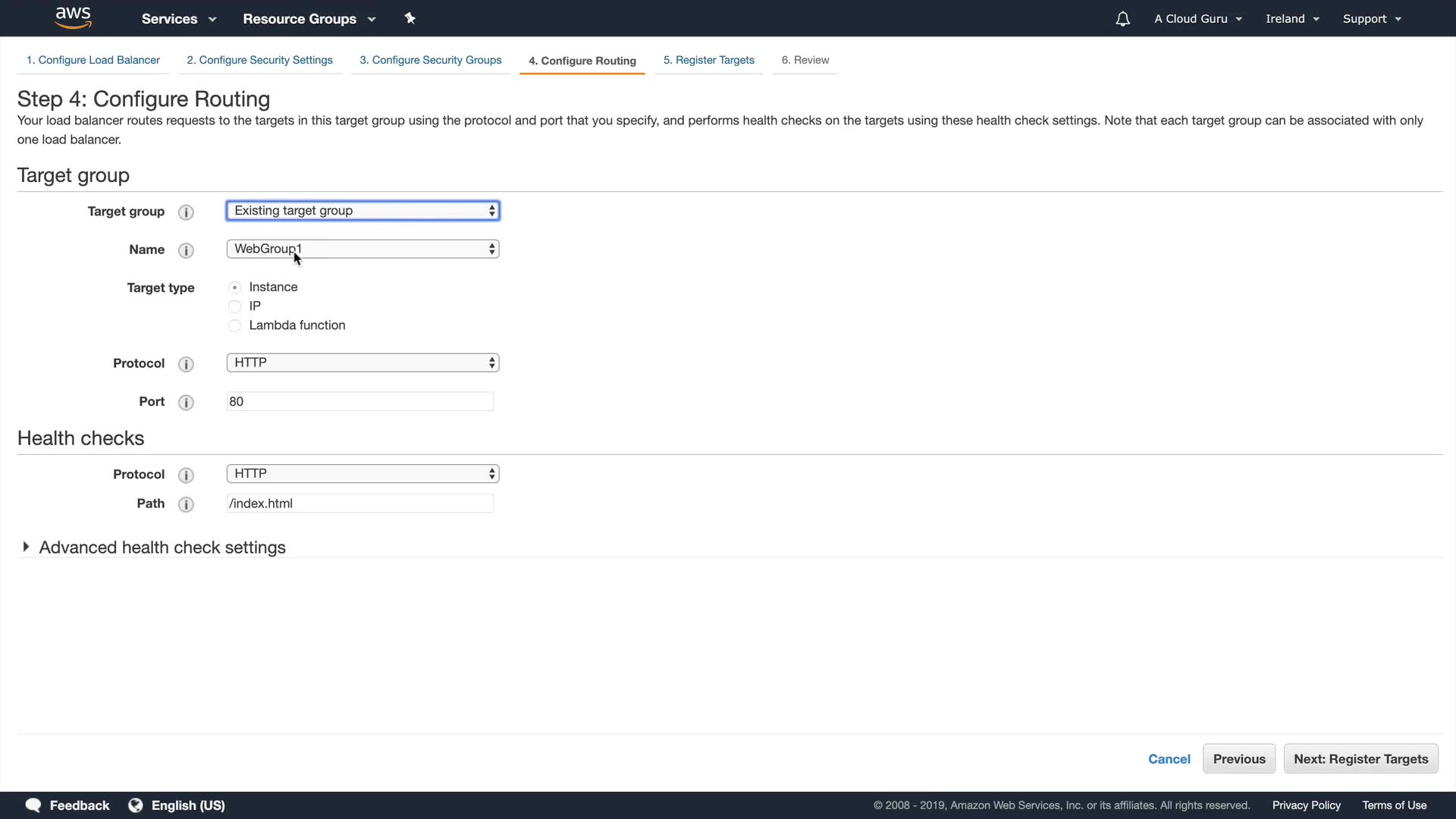The height and width of the screenshot is (819, 1456).
Task: Go to Configure Load Balancer step tab
Action: [x=93, y=60]
